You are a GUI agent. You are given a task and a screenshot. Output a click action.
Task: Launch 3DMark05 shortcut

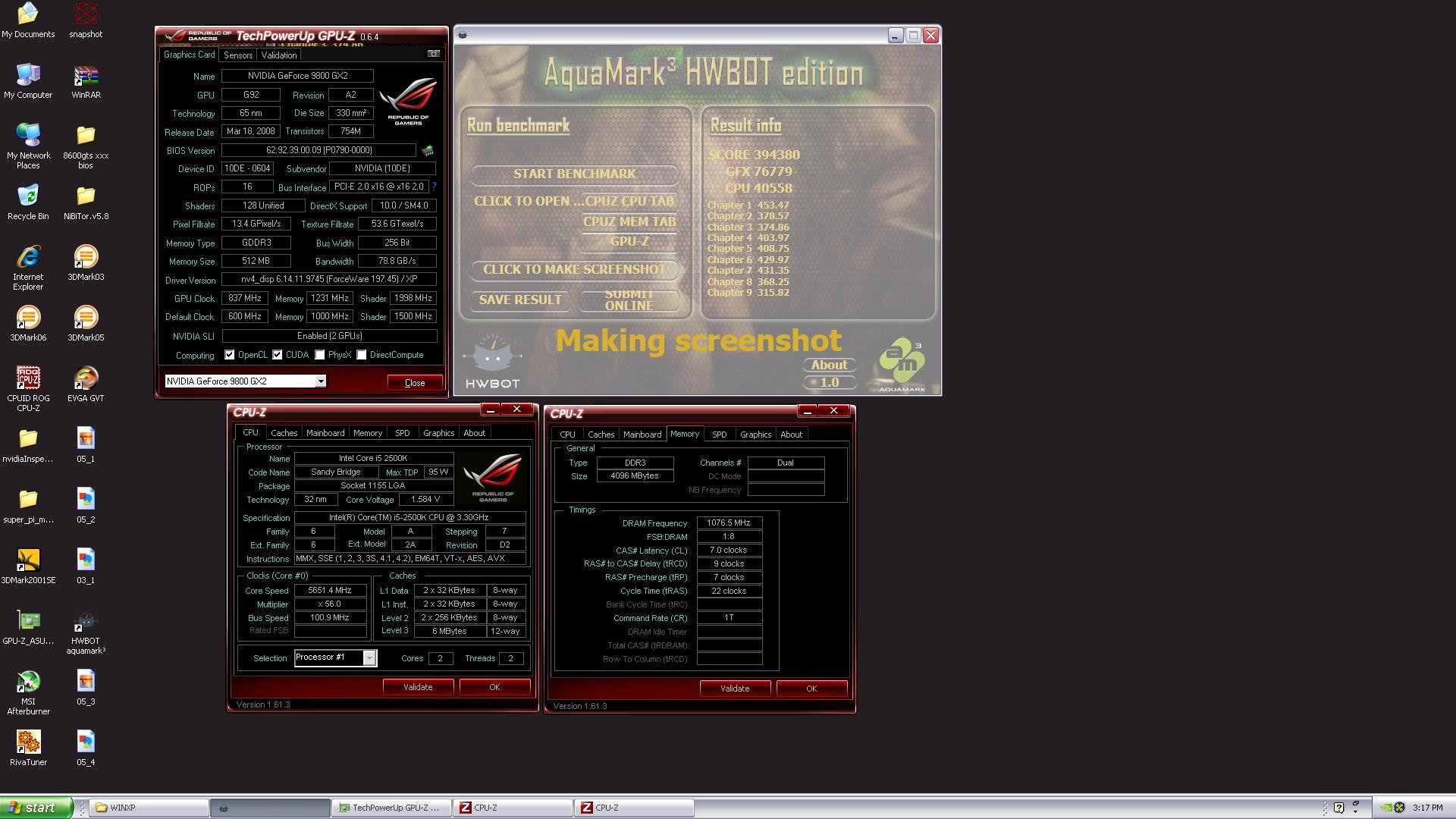click(86, 324)
